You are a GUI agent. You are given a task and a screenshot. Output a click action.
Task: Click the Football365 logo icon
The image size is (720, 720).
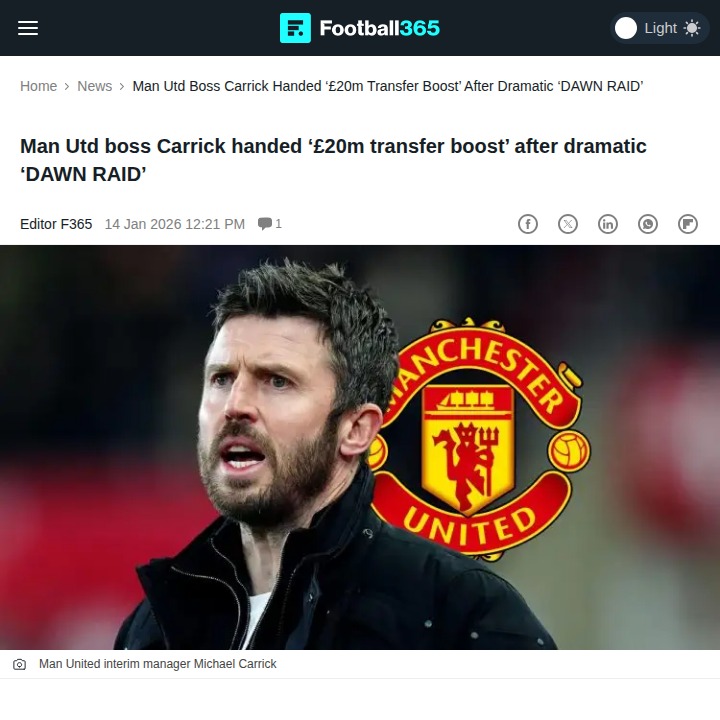(295, 28)
